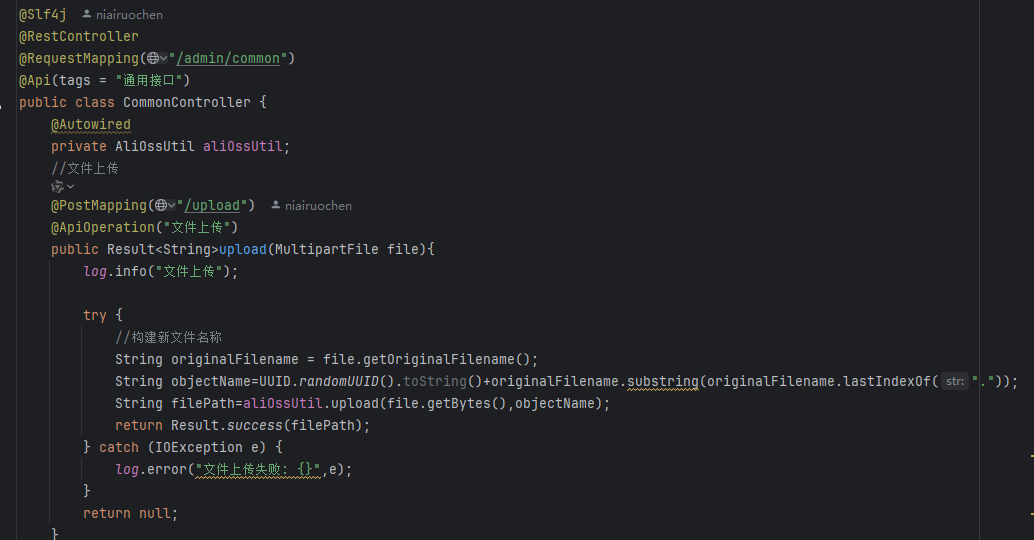Click the author avatar icon next to @Slf4j
Viewport: 1034px width, 540px height.
86,14
